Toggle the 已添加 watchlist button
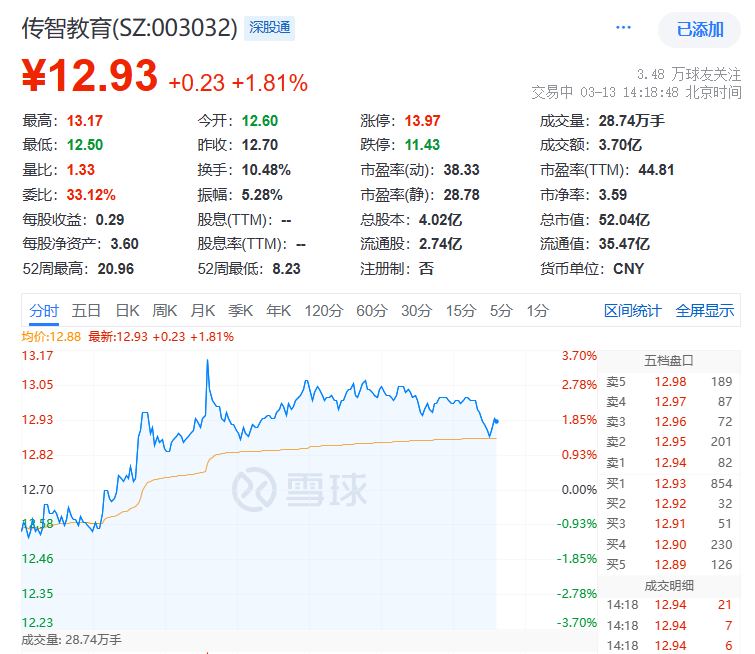Viewport: 755px width, 654px height. (x=699, y=29)
